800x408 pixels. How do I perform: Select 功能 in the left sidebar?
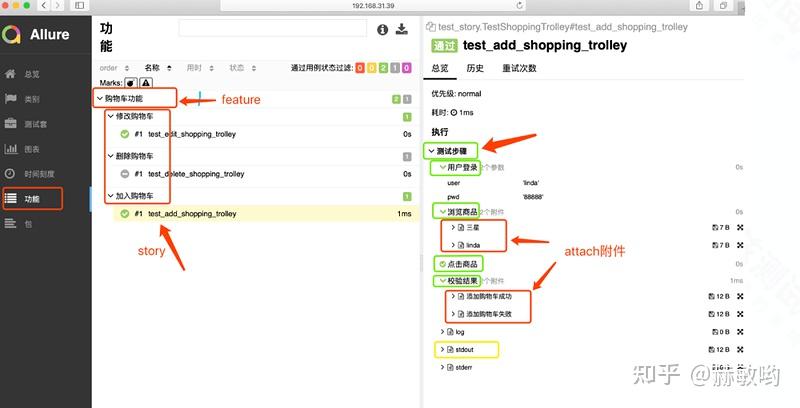pyautogui.click(x=33, y=199)
